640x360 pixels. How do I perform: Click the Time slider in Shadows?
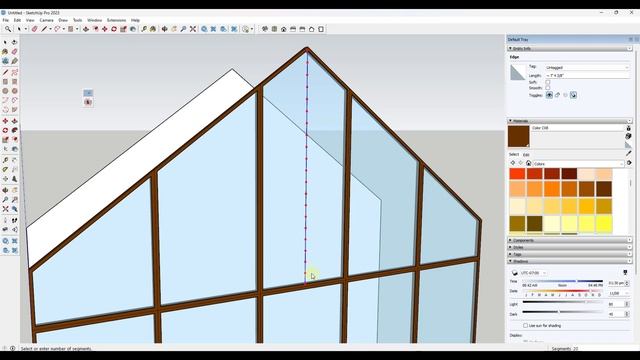(562, 281)
